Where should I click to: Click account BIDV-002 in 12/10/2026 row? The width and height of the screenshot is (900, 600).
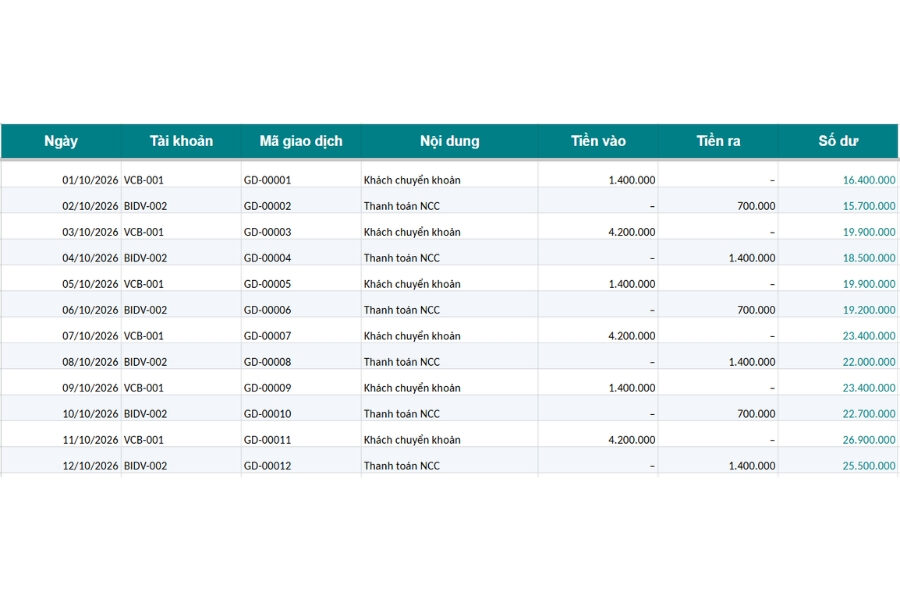click(145, 466)
